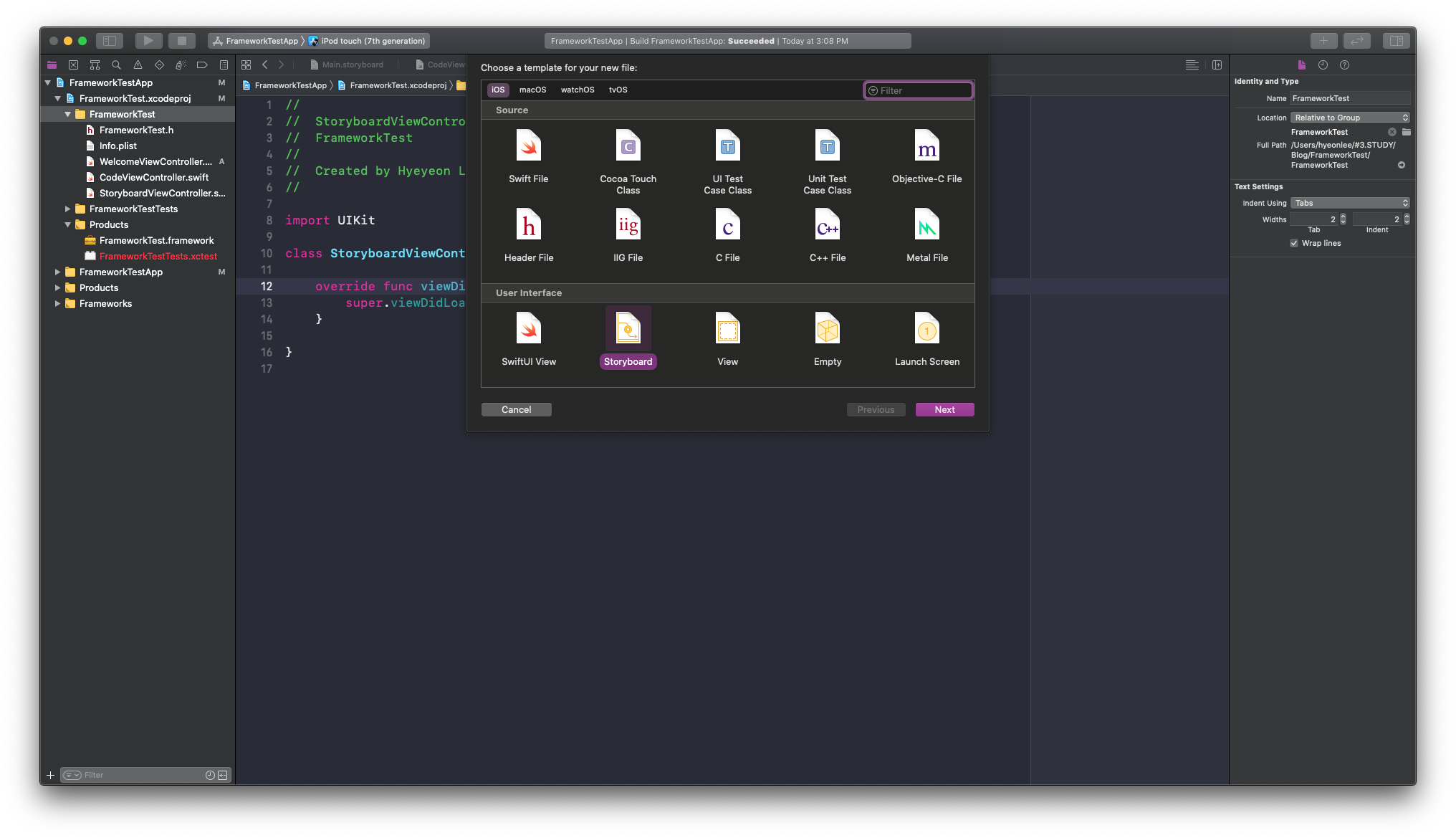Open the Issue navigator warning icon

point(138,65)
